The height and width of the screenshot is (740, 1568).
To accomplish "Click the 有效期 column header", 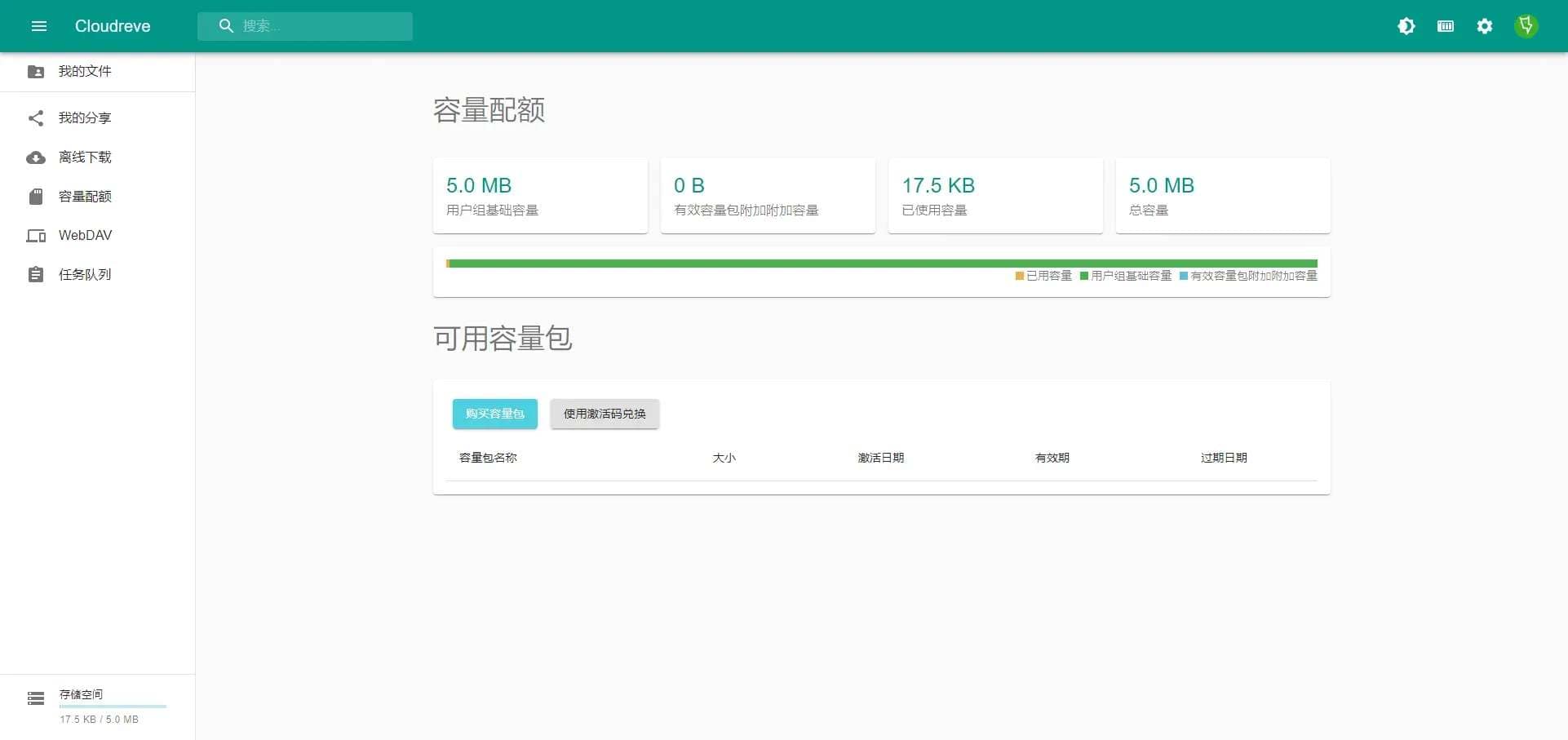I will 1052,458.
